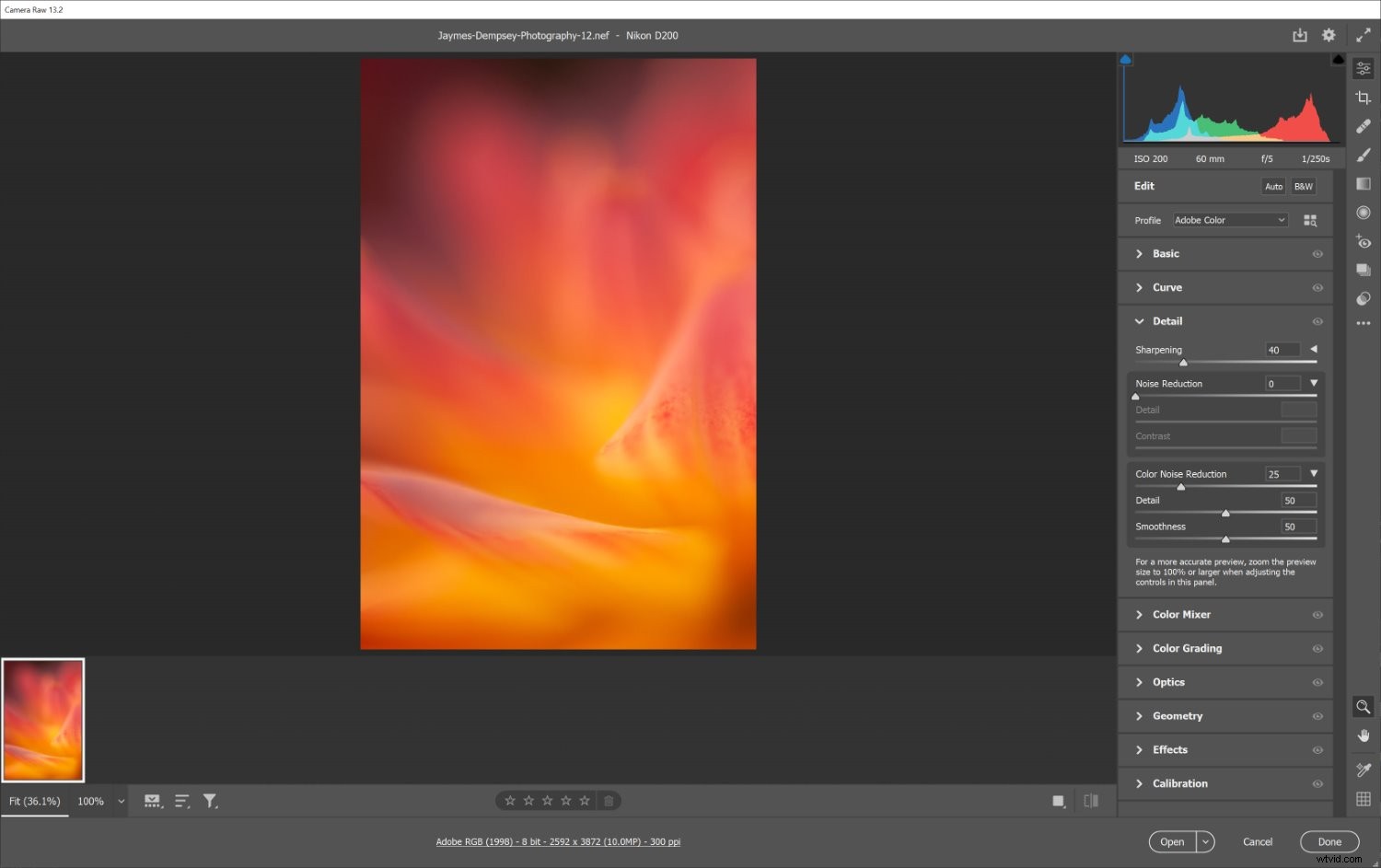
Task: Open the filmstrip sort order menu
Action: click(181, 801)
